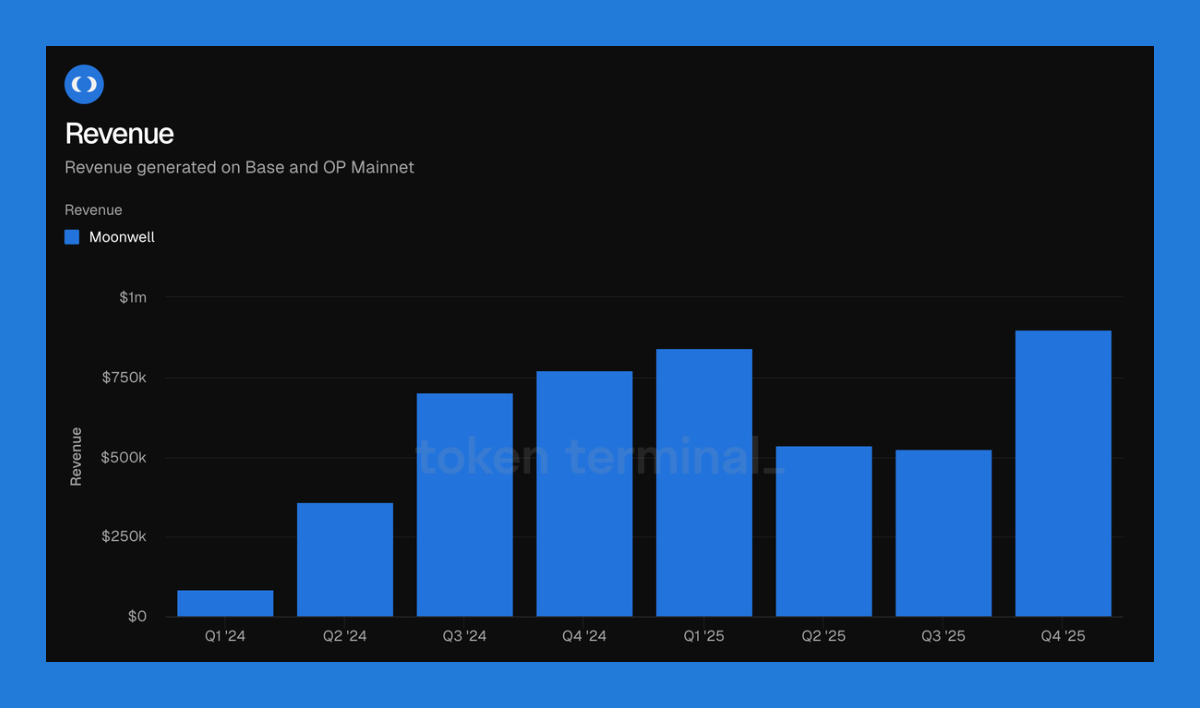Select the Q3 '24 revenue bar

[465, 505]
